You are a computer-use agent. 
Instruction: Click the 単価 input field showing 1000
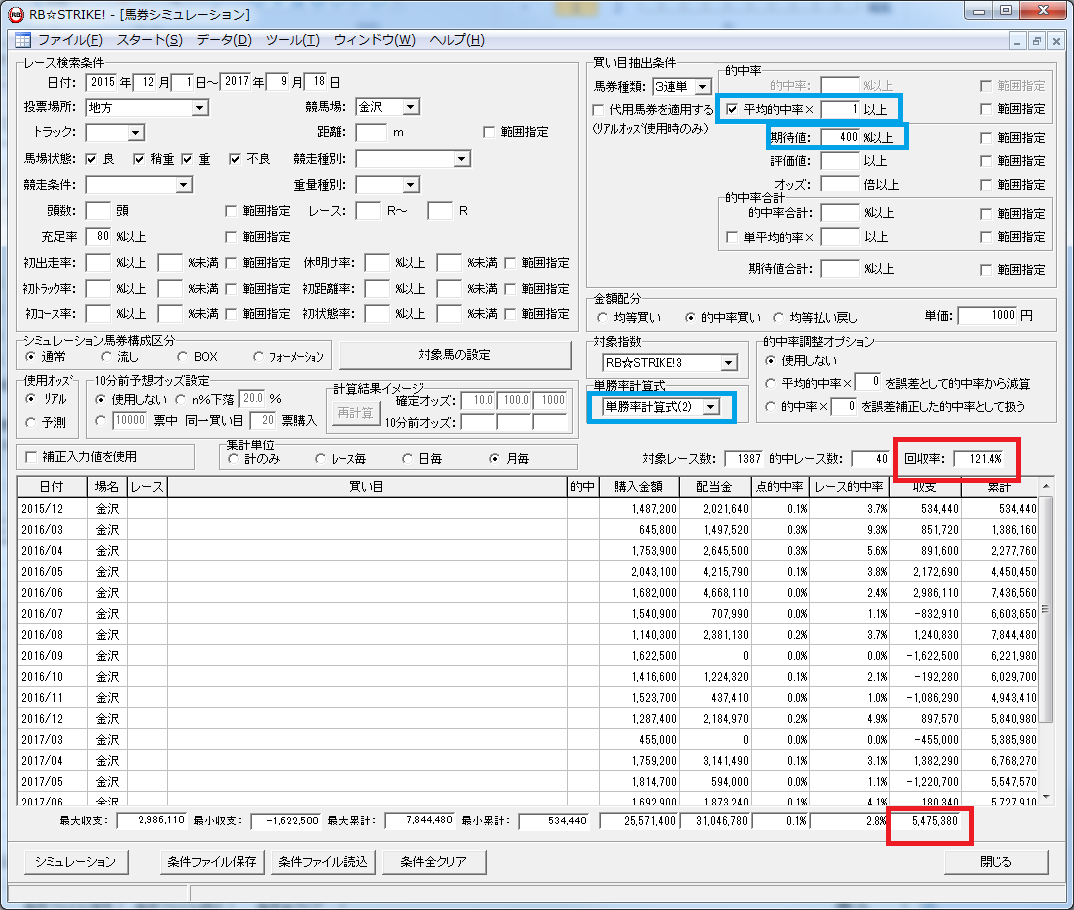point(988,316)
